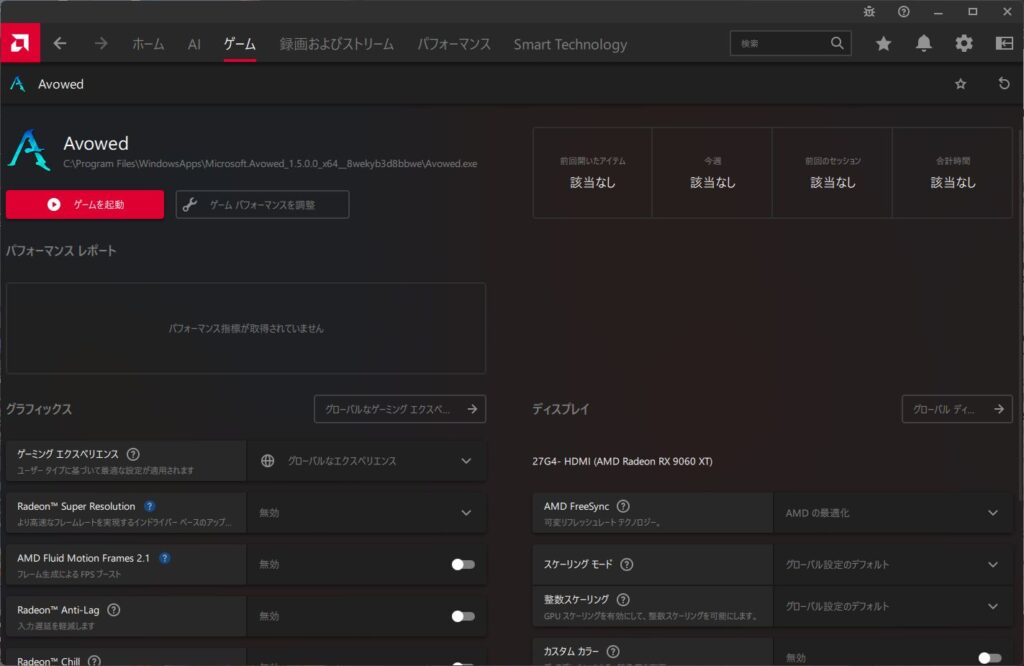Viewport: 1024px width, 666px height.
Task: Show help for カスタム カラー
Action: (613, 651)
